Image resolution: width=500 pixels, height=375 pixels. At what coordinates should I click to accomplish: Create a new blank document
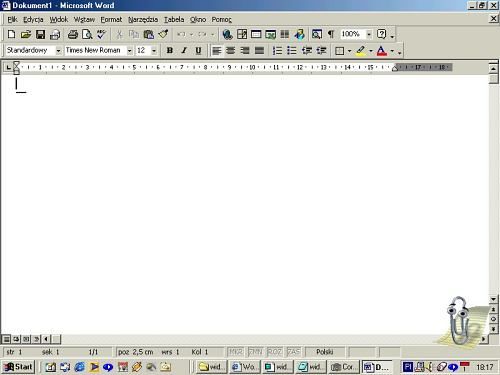11,34
